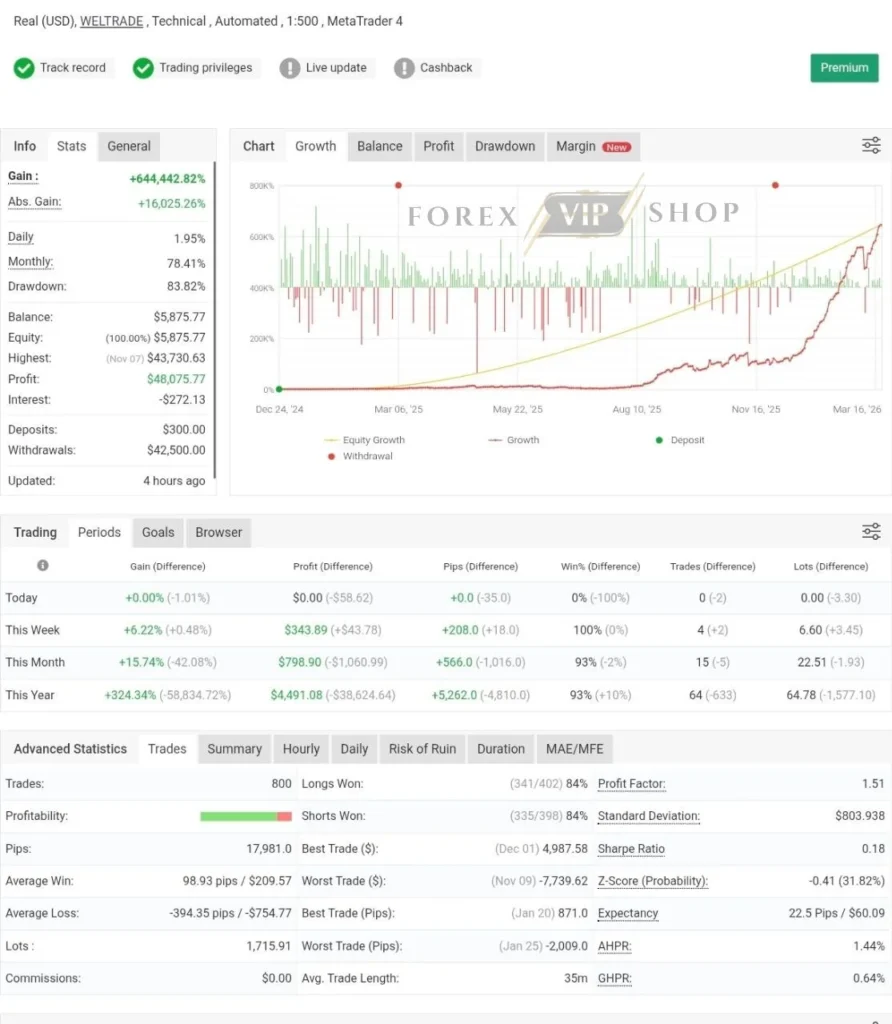Viewport: 892px width, 1024px height.
Task: Click the first red withdrawal marker on the chart
Action: tap(398, 185)
